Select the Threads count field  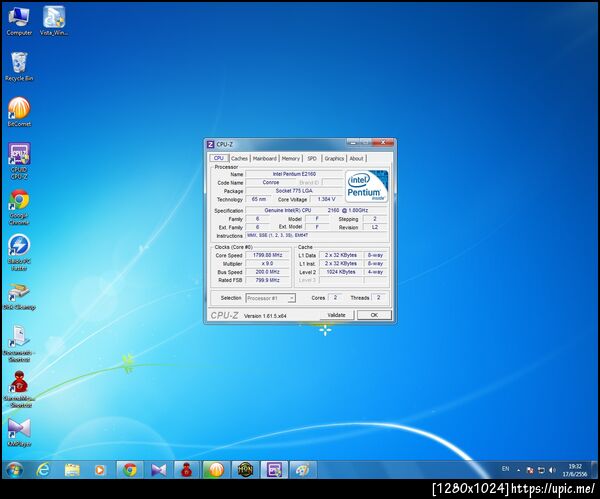(378, 297)
